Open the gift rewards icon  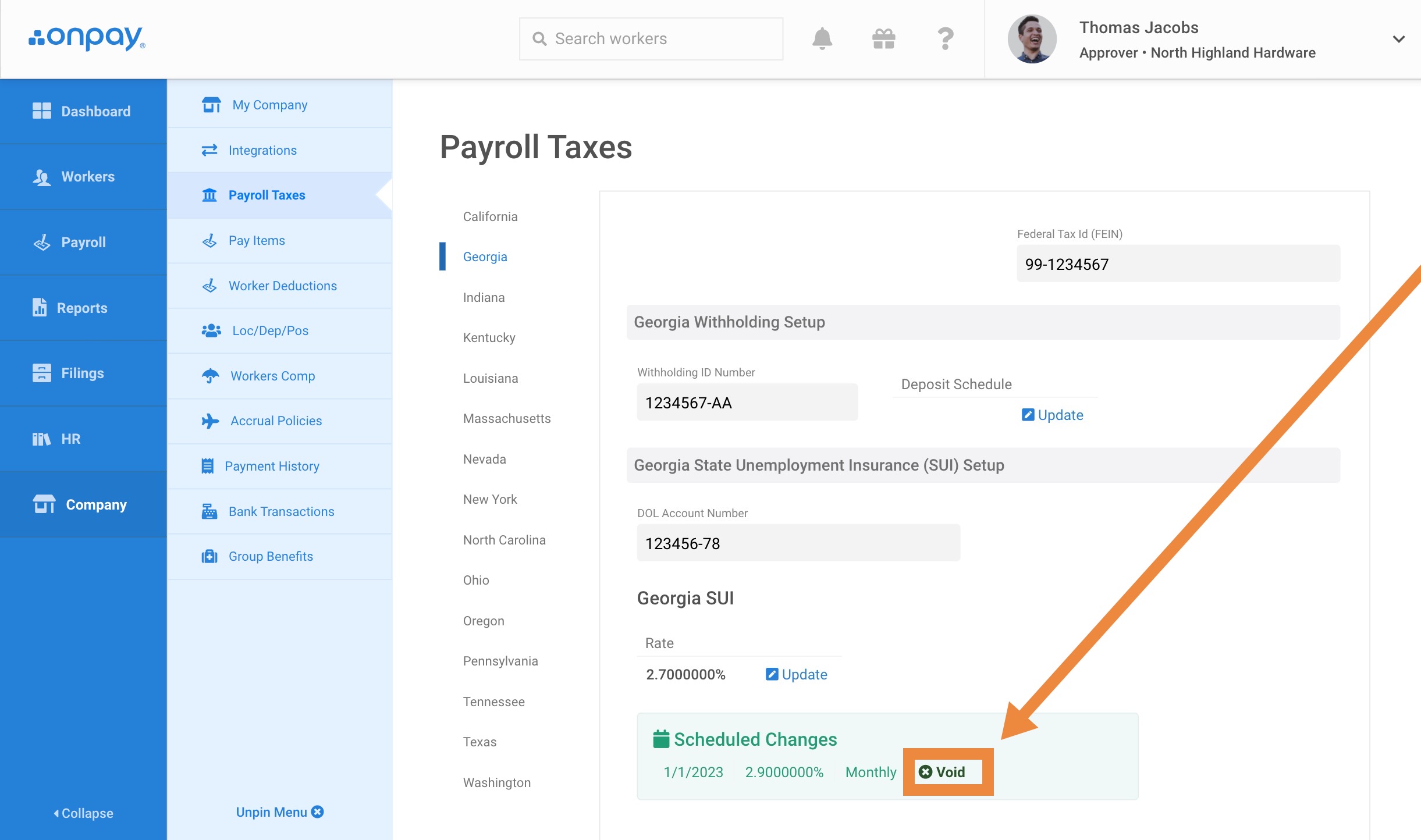[x=883, y=39]
